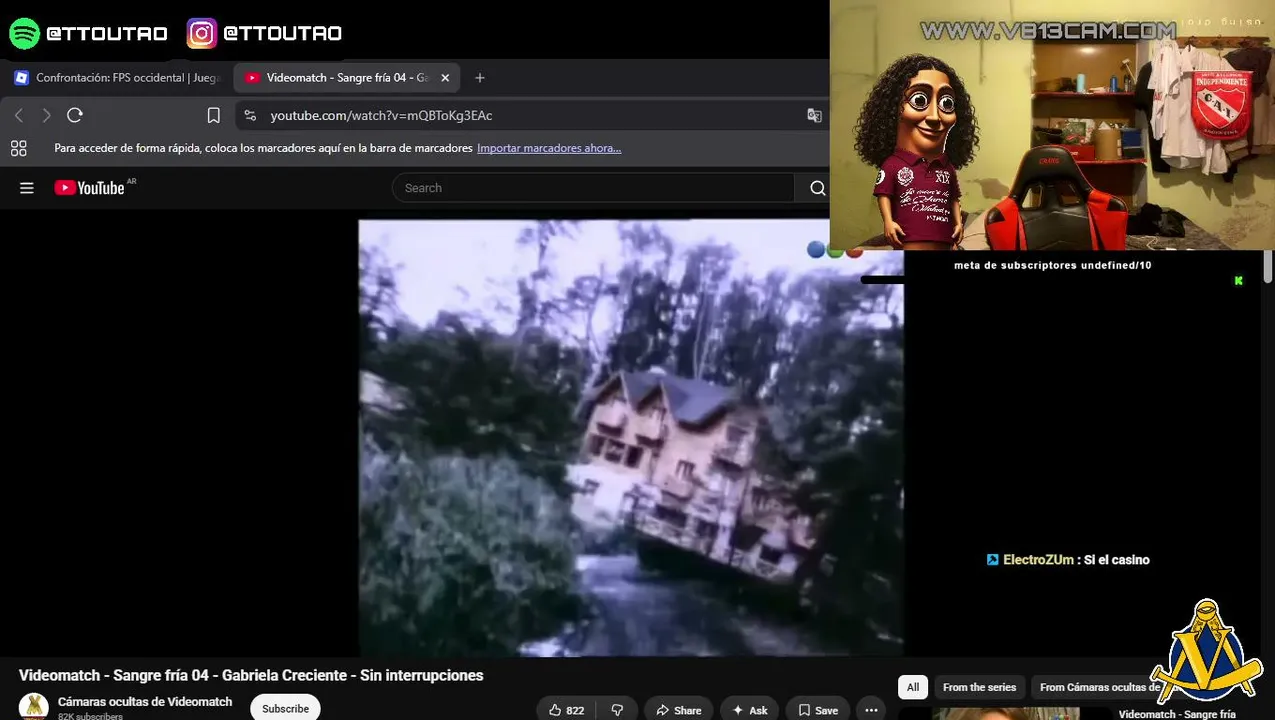Close the Videomatch browser tab
Image resolution: width=1275 pixels, height=720 pixels.
[445, 77]
